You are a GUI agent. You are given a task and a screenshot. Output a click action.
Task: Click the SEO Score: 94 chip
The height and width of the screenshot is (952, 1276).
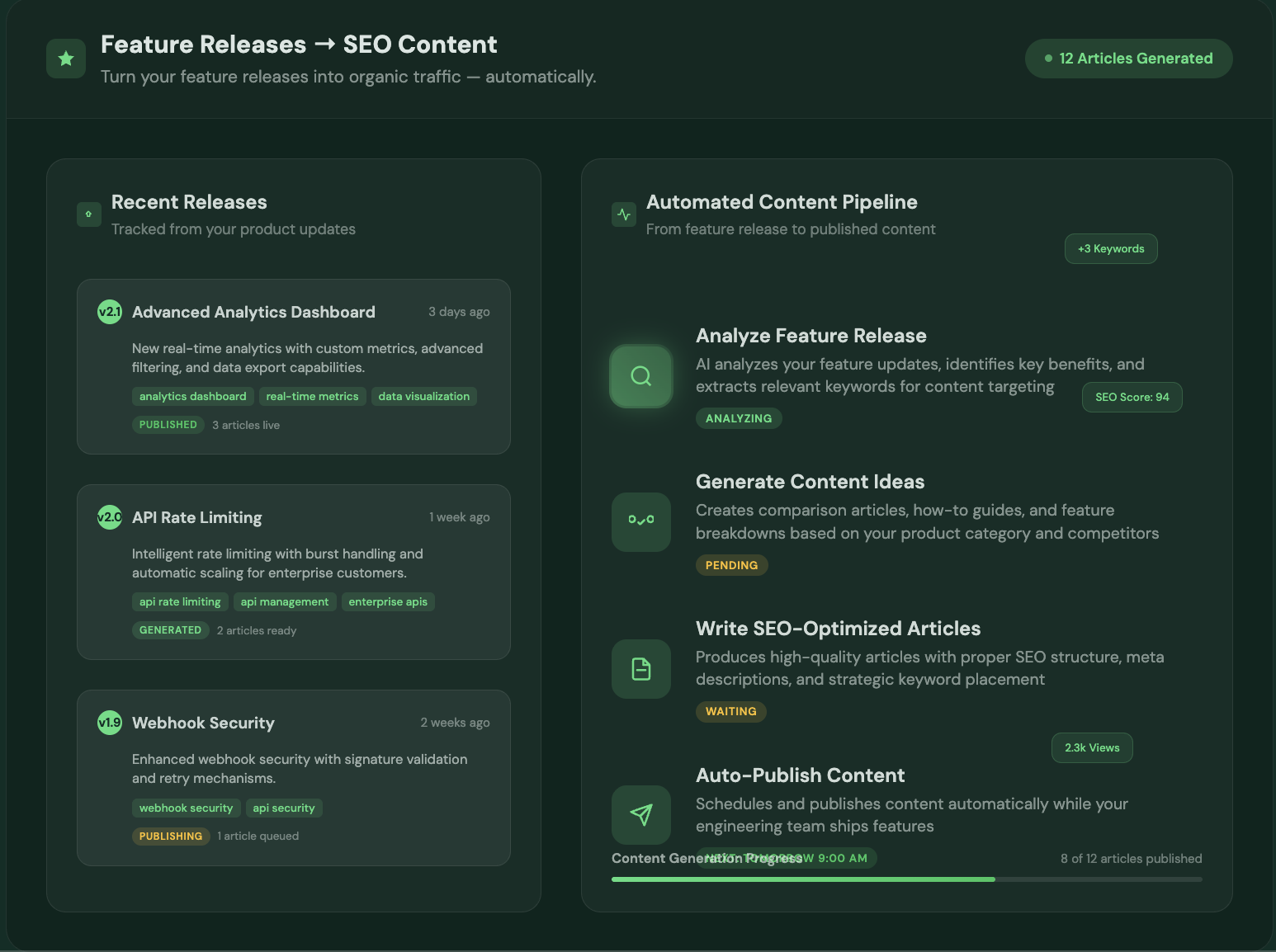pyautogui.click(x=1132, y=398)
